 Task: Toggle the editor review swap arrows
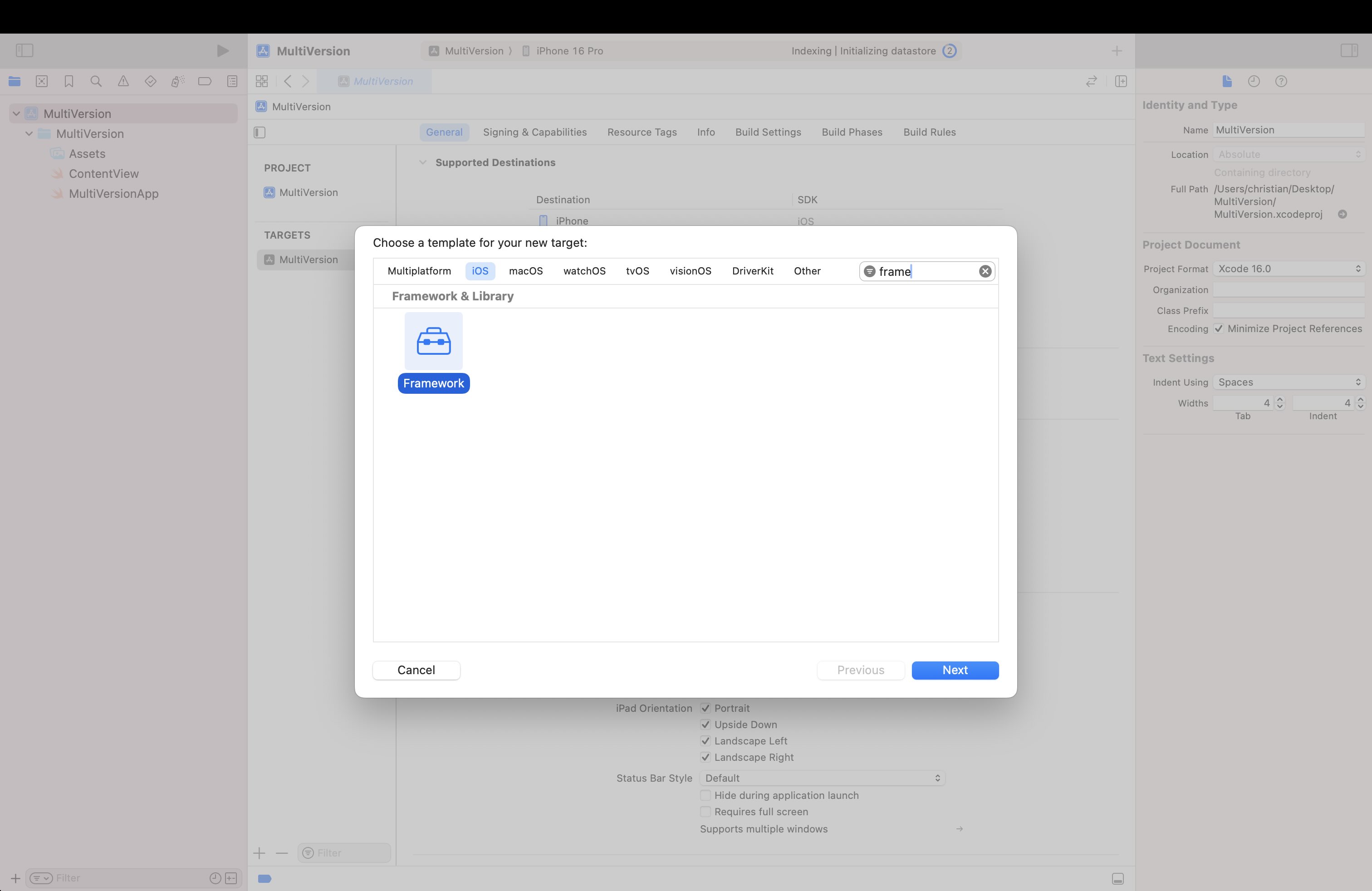coord(1091,81)
